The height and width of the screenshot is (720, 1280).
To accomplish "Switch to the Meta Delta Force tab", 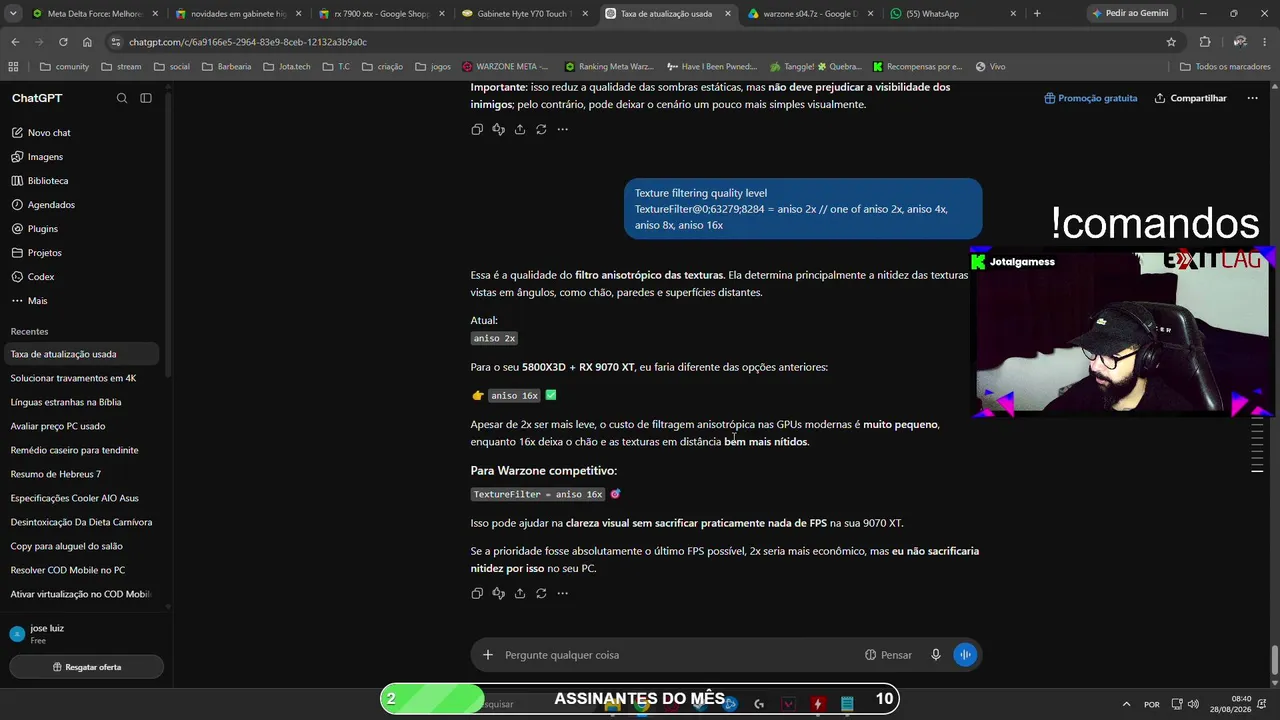I will pos(88,14).
